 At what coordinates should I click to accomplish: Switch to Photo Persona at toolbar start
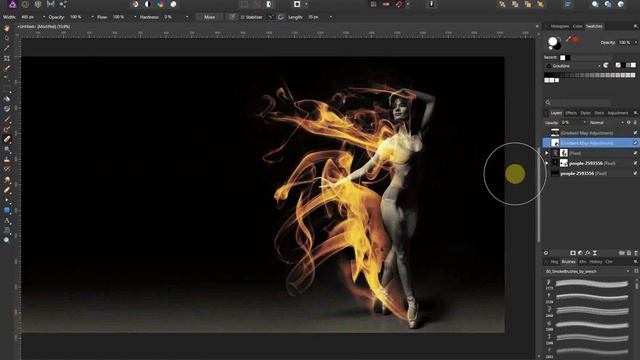click(x=13, y=4)
